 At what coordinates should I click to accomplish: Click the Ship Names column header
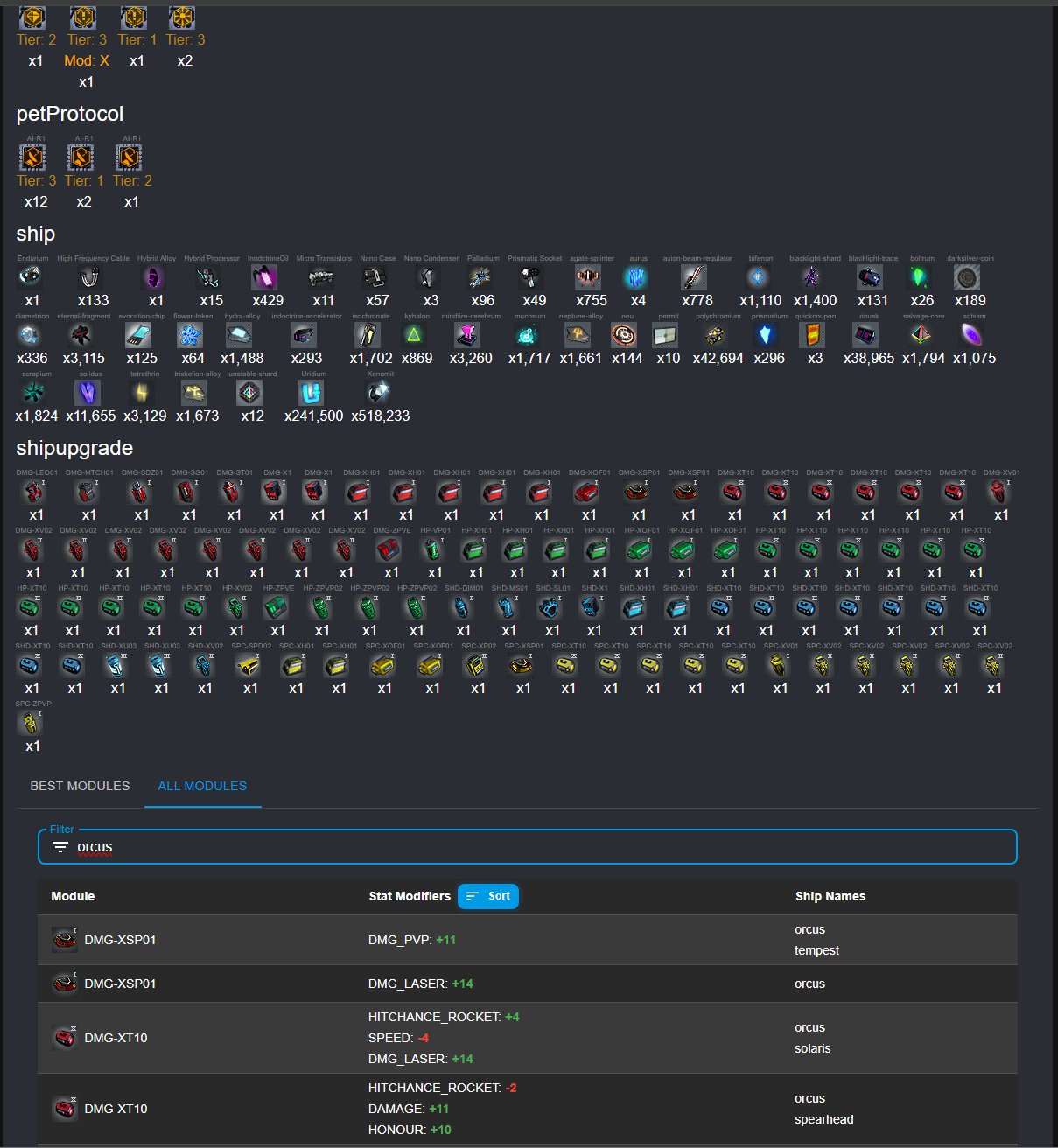[x=830, y=896]
